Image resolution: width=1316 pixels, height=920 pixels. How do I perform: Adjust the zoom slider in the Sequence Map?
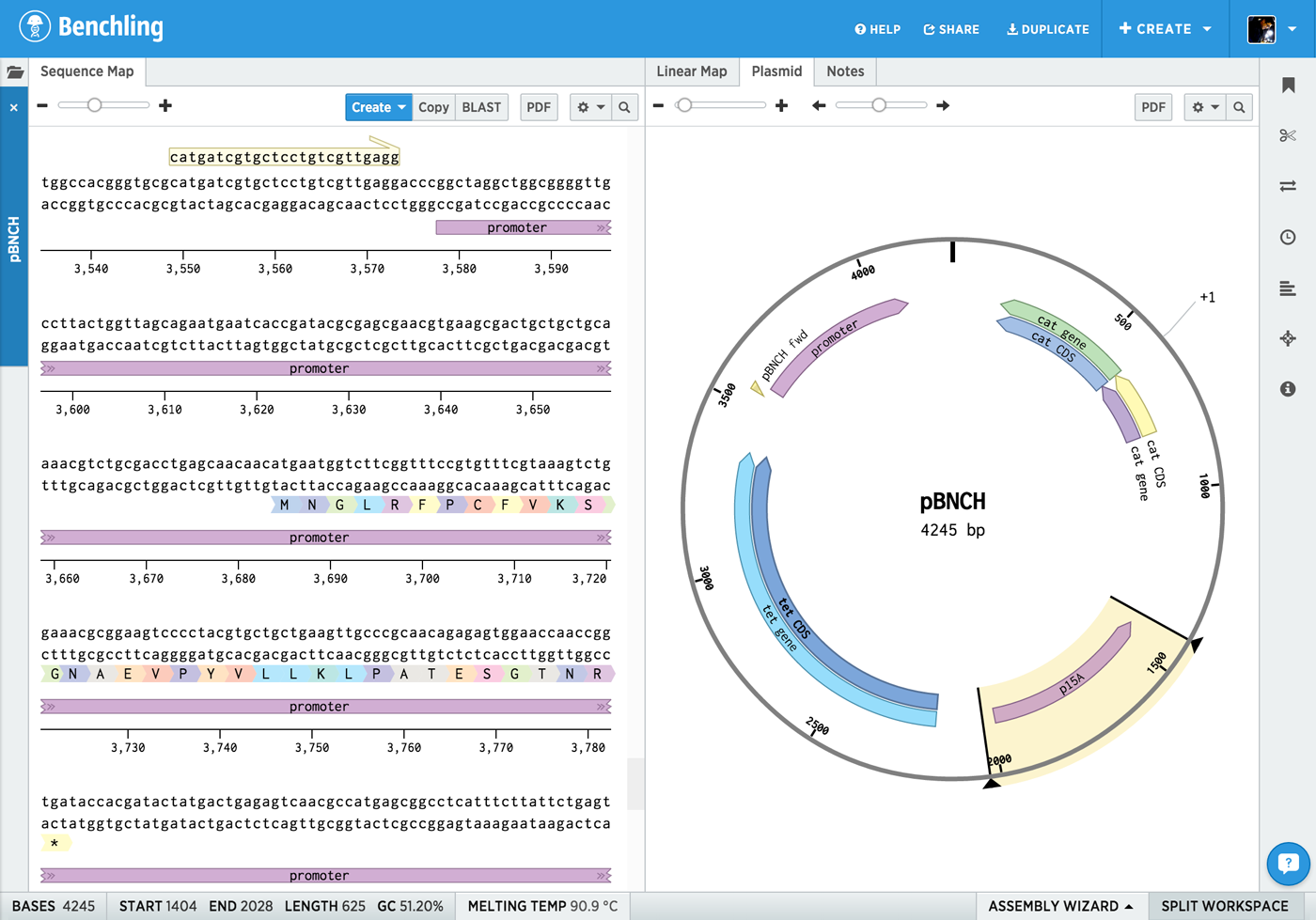(x=94, y=105)
